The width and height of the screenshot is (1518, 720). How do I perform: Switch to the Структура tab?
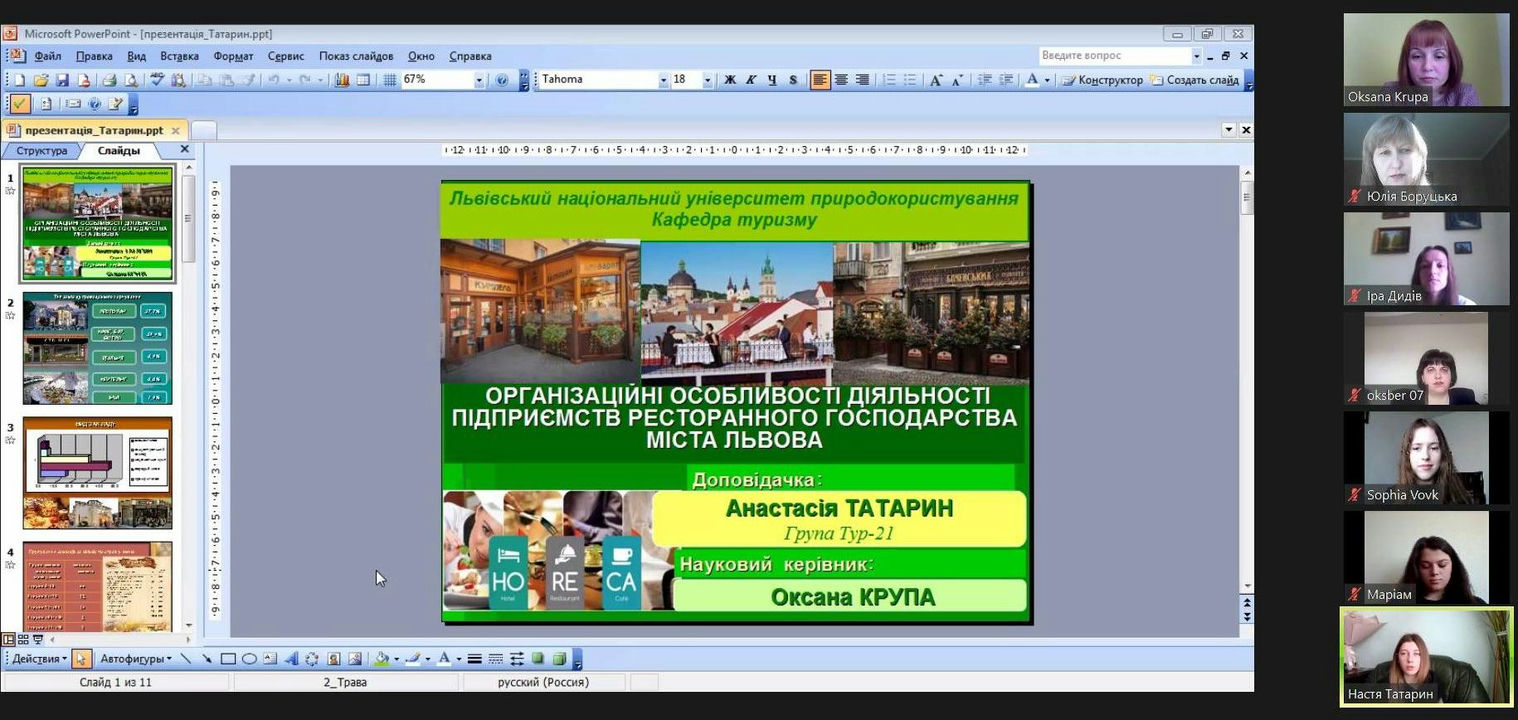[42, 151]
